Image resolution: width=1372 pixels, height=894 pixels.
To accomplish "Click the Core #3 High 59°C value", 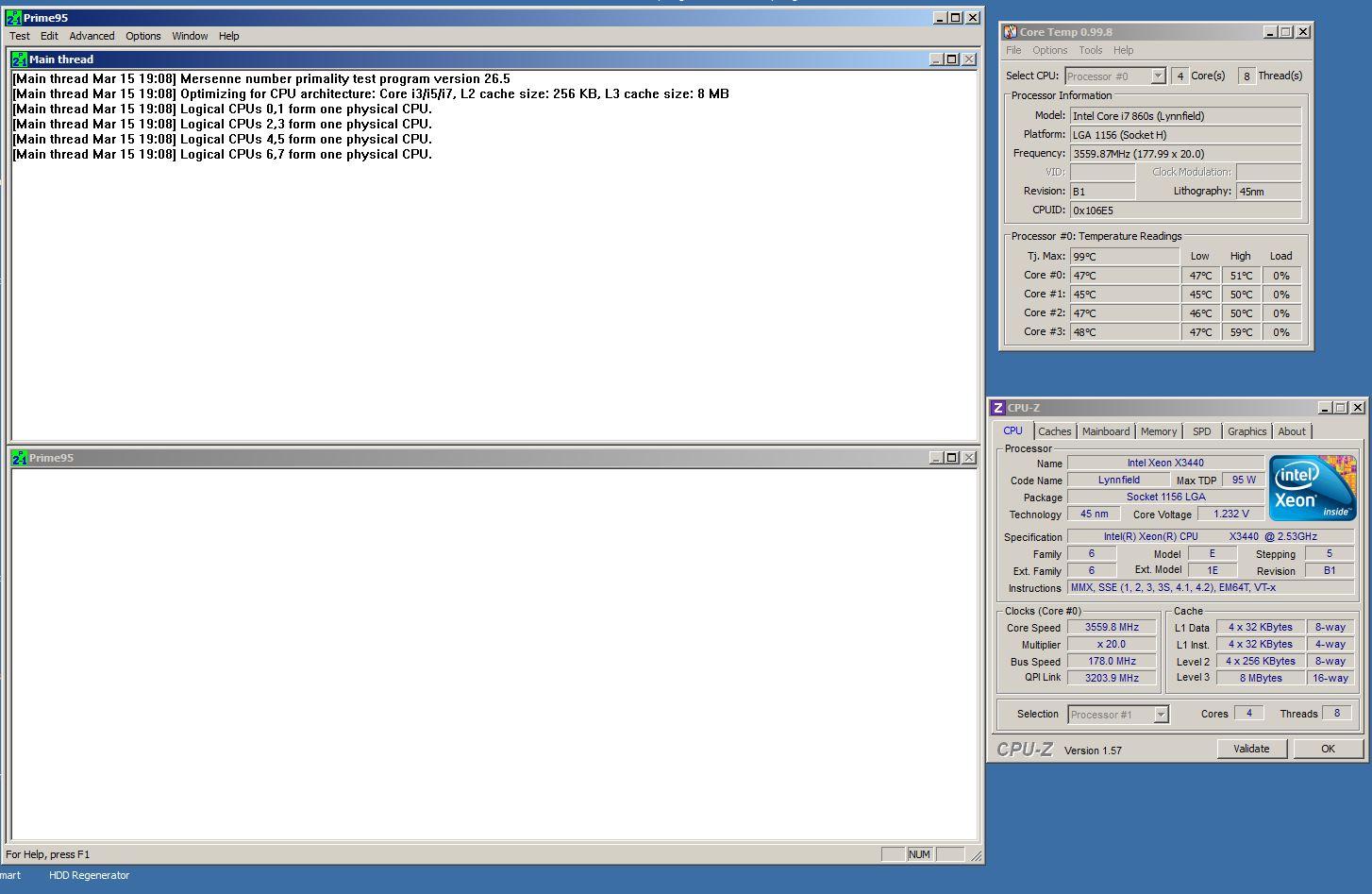I will click(1241, 332).
